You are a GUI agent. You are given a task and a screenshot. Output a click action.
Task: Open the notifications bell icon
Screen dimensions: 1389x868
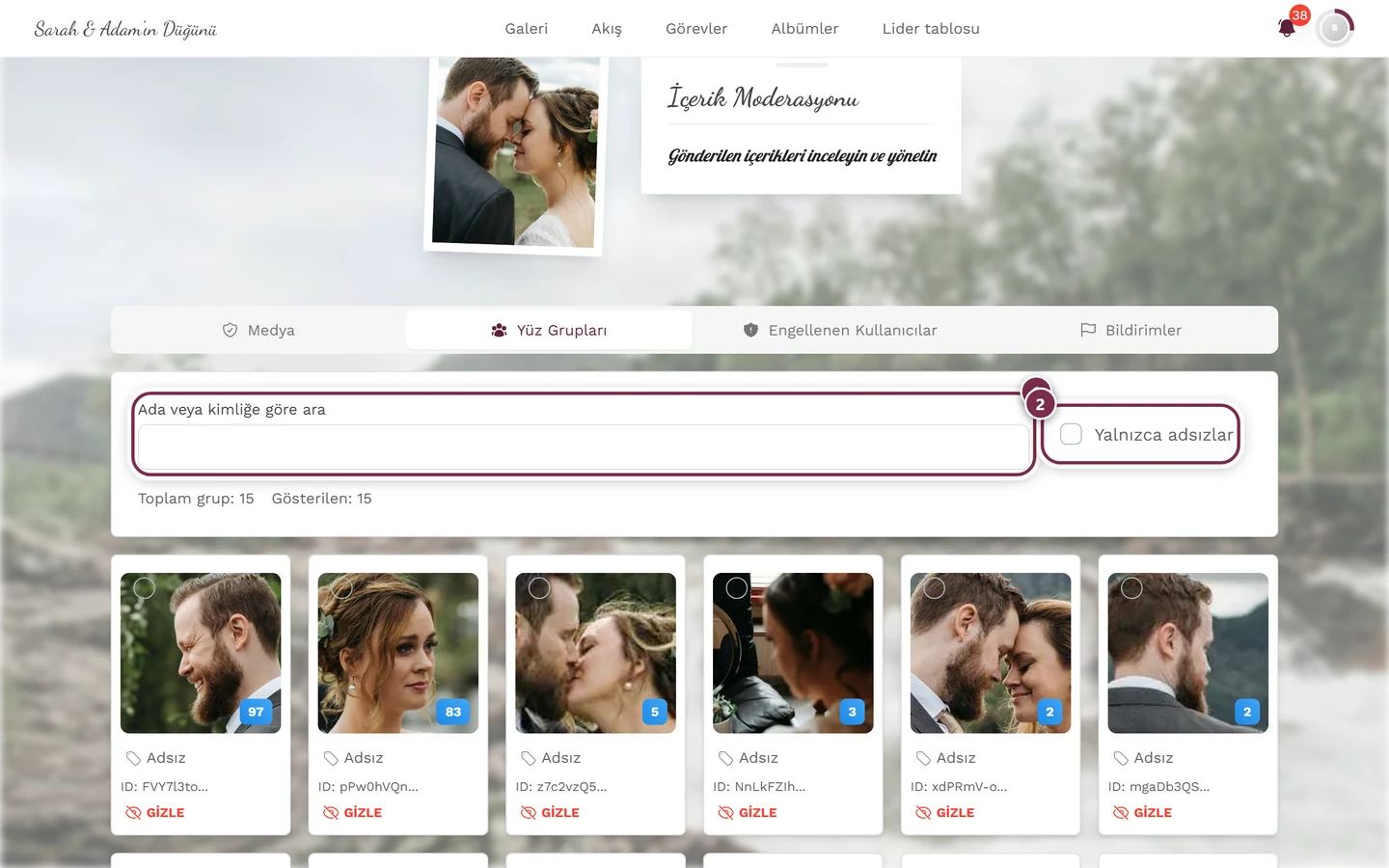[x=1286, y=28]
